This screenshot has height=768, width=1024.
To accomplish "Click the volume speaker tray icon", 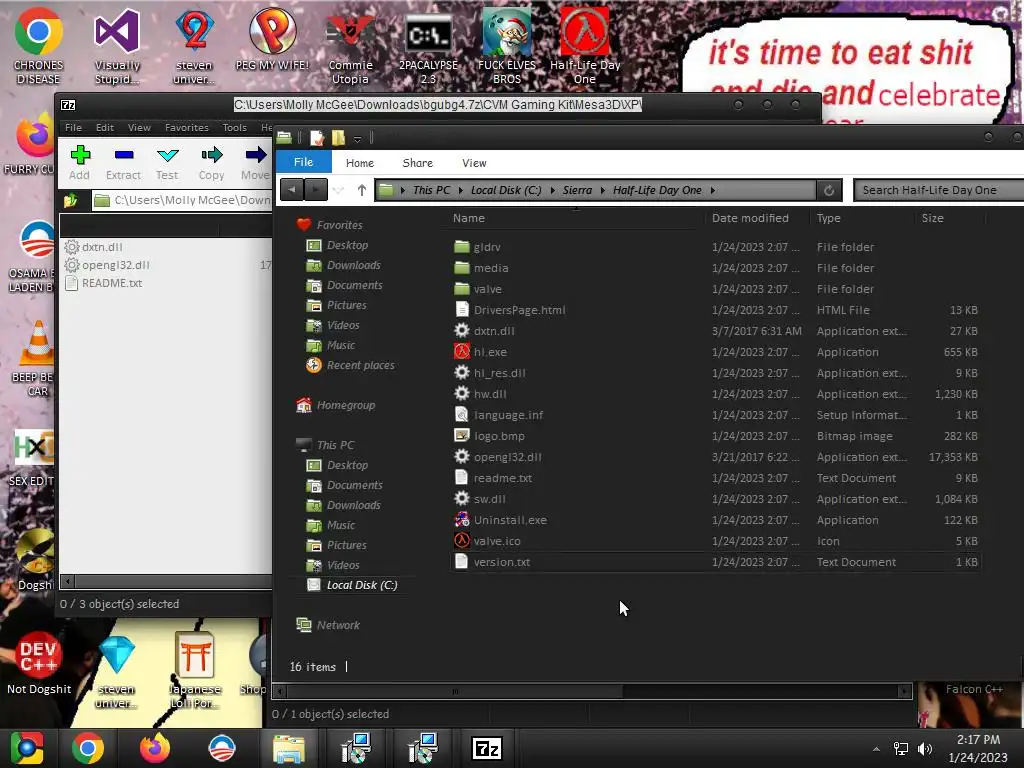I will pyautogui.click(x=925, y=748).
